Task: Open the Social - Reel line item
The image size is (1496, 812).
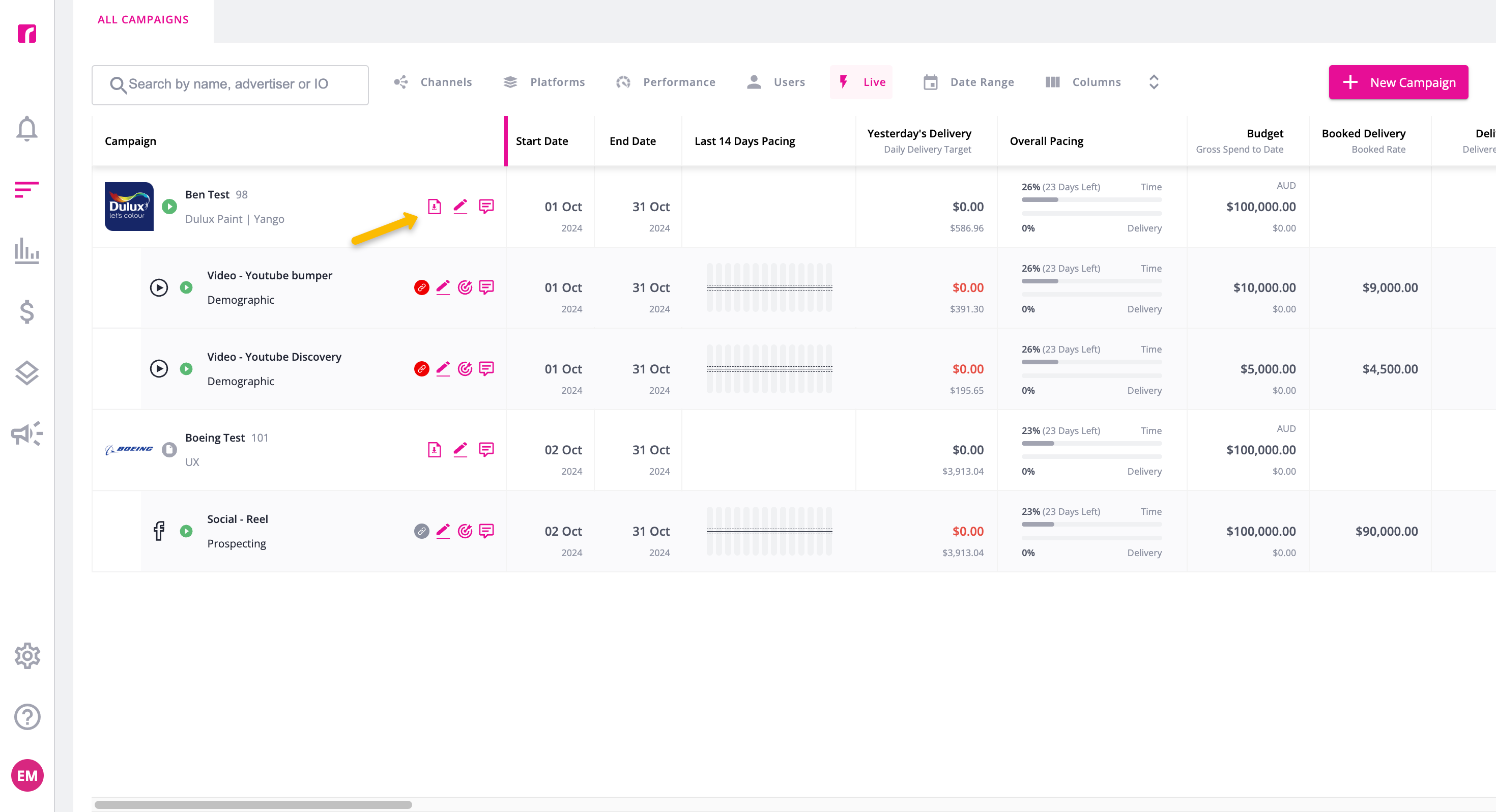Action: tap(238, 518)
